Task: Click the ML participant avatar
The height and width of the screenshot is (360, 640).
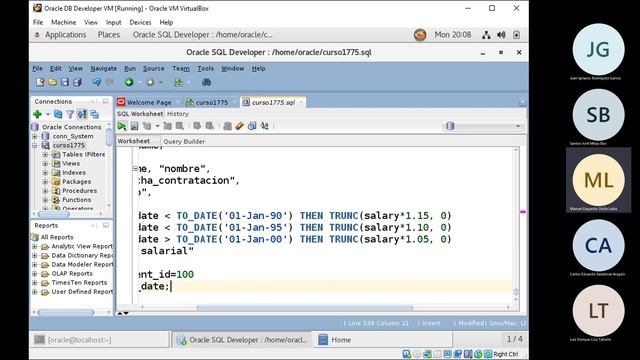Action: [x=598, y=180]
